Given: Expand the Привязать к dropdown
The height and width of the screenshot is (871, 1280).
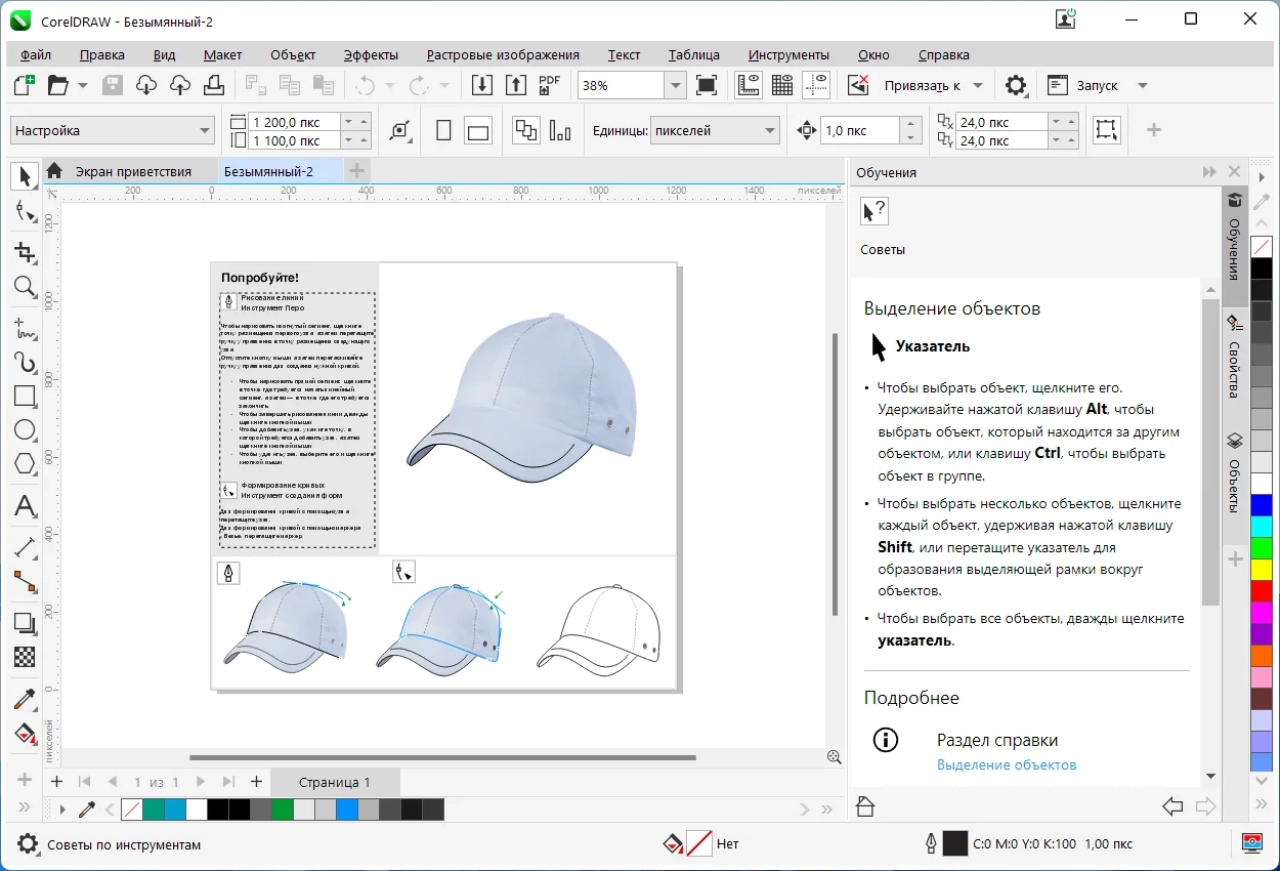Looking at the screenshot, I should click(978, 86).
